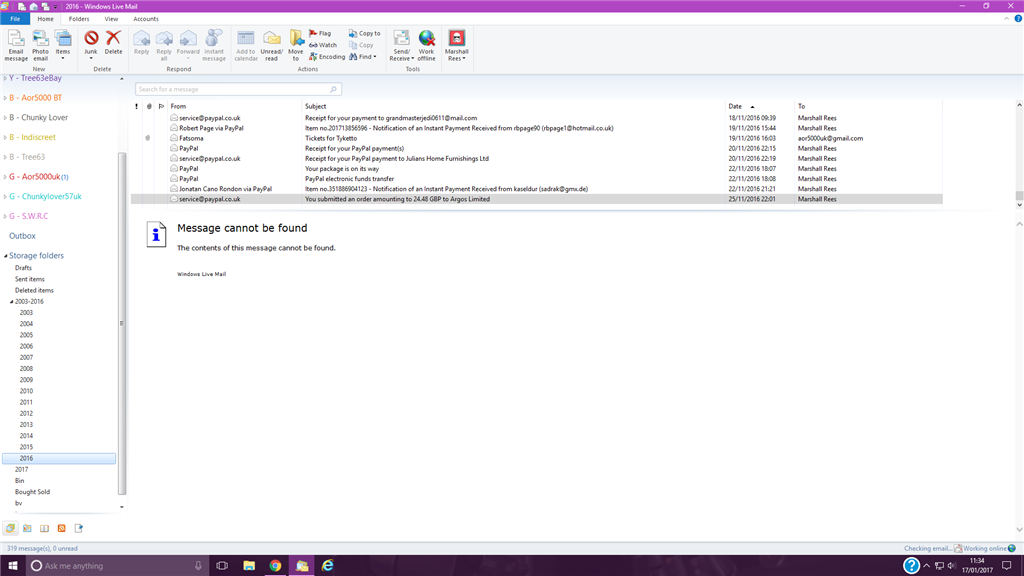The image size is (1024, 576).
Task: Create a new Photo email
Action: coord(40,46)
